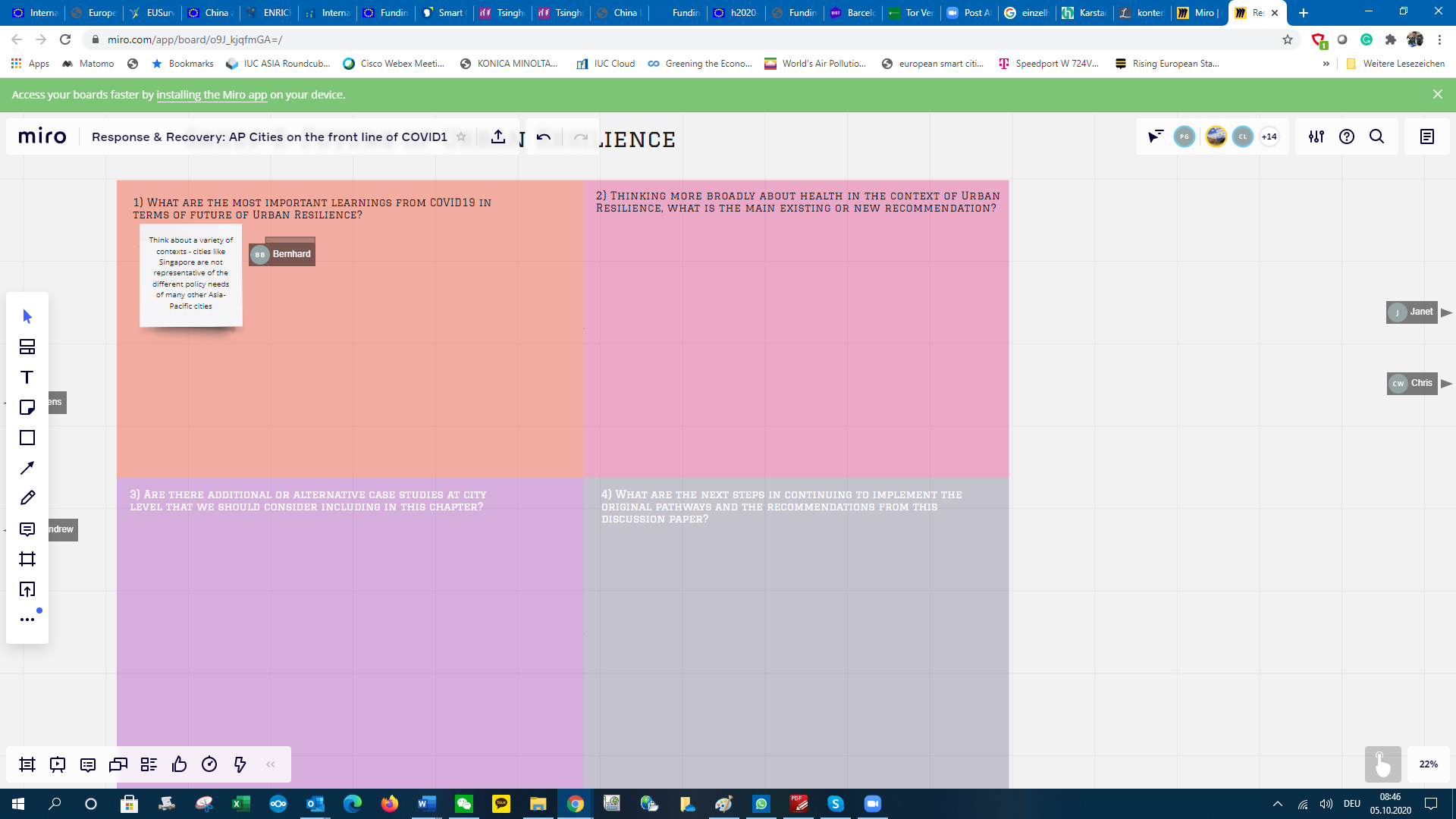The width and height of the screenshot is (1456, 819).
Task: Select the Connection line arrow tool
Action: 27,468
